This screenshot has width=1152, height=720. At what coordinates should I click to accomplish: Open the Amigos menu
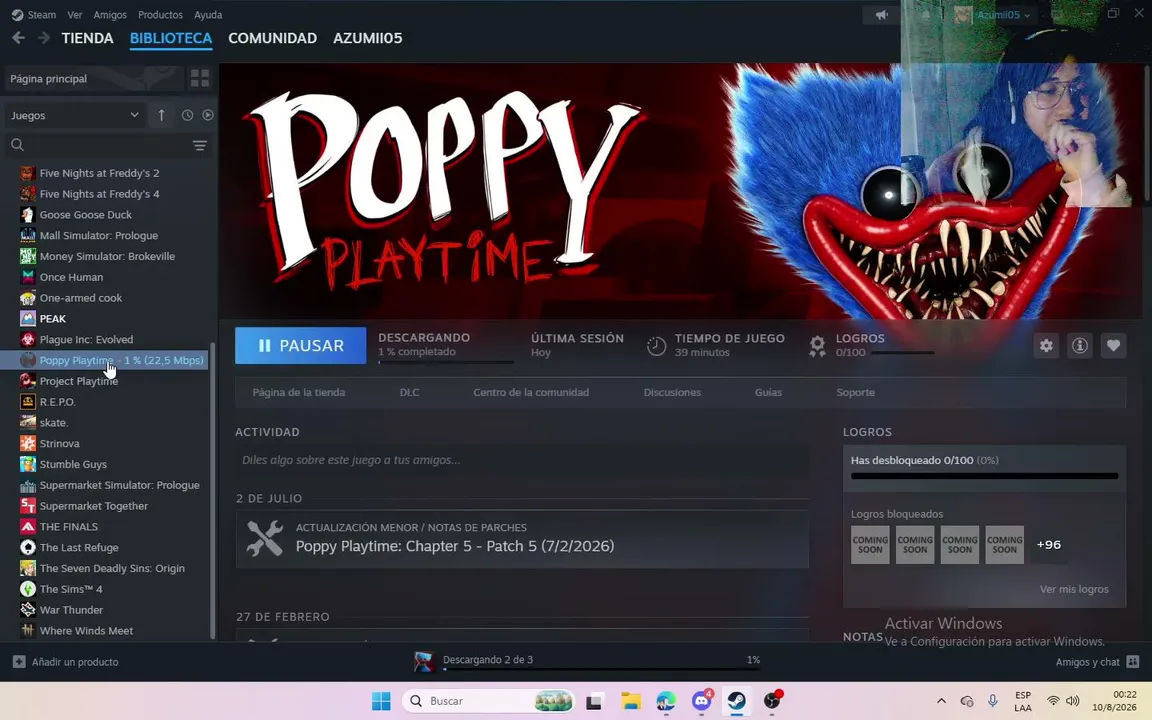(x=110, y=15)
